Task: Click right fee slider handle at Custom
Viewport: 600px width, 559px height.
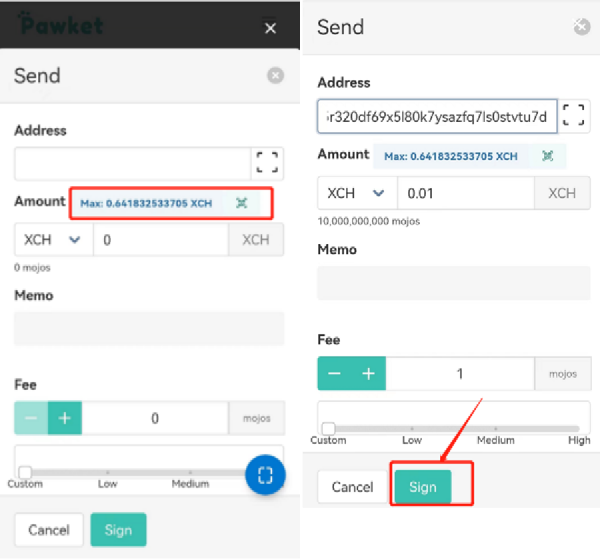Action: [328, 428]
